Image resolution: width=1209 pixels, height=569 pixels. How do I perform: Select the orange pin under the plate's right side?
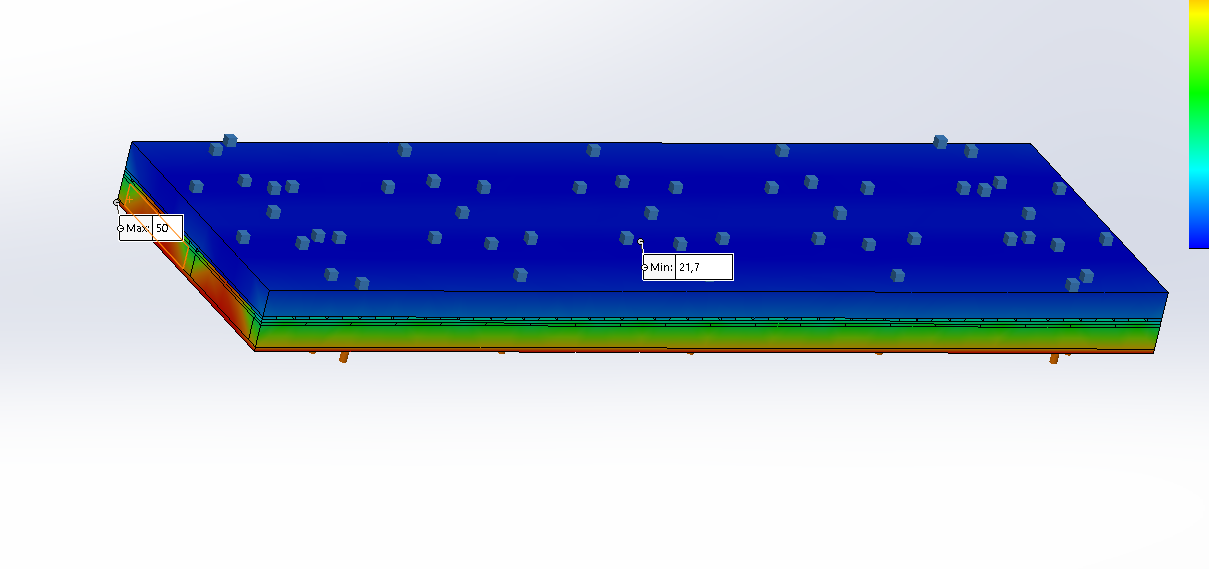click(1053, 357)
